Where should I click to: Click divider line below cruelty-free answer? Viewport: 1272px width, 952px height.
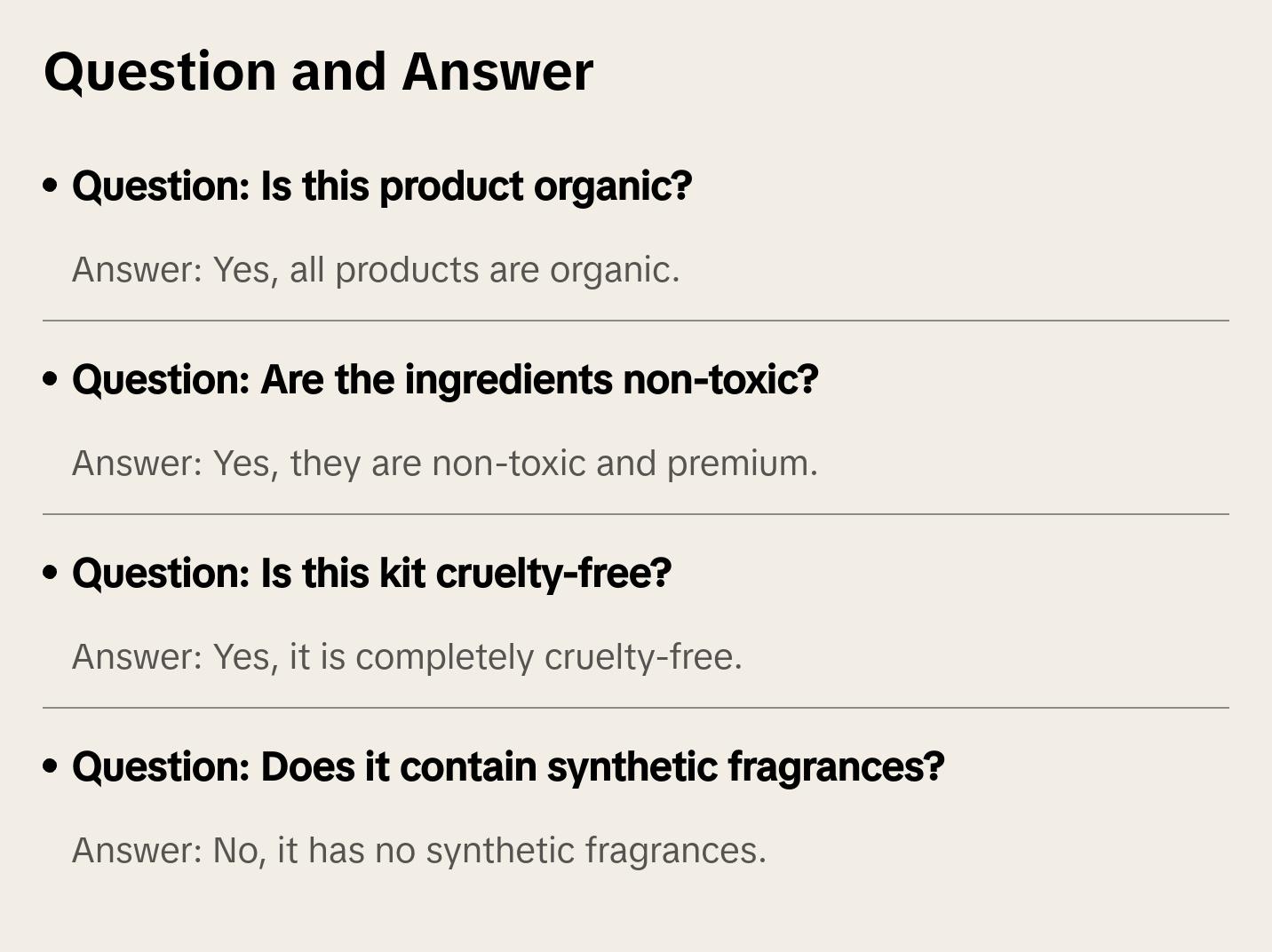(636, 708)
